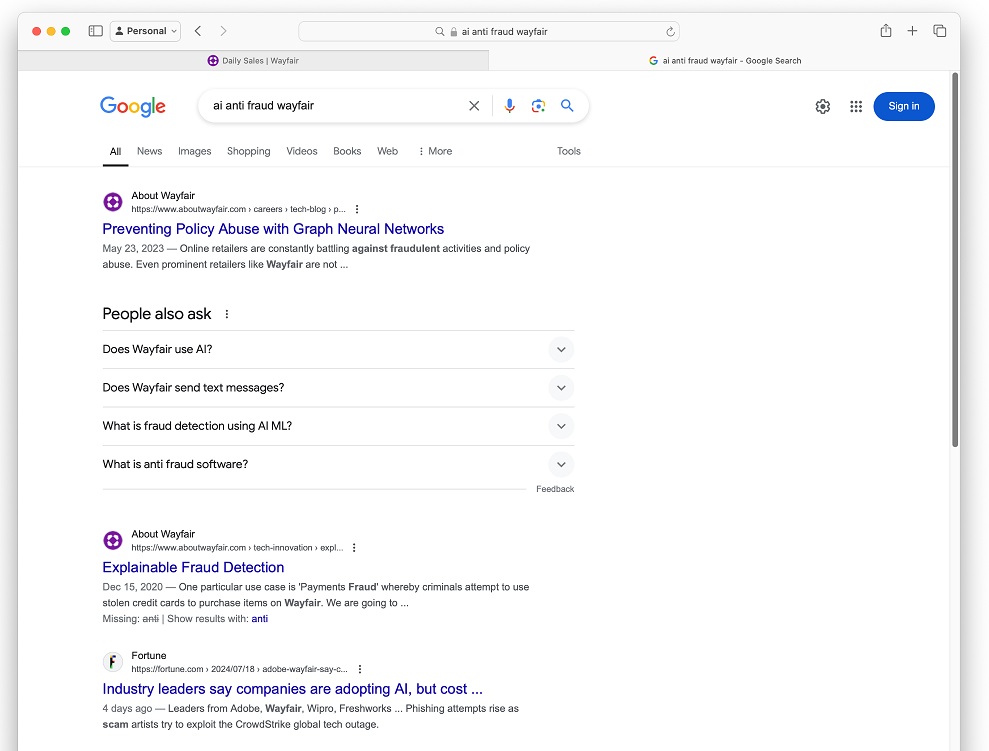The width and height of the screenshot is (989, 751).
Task: Reload the page with refresh icon
Action: 670,32
